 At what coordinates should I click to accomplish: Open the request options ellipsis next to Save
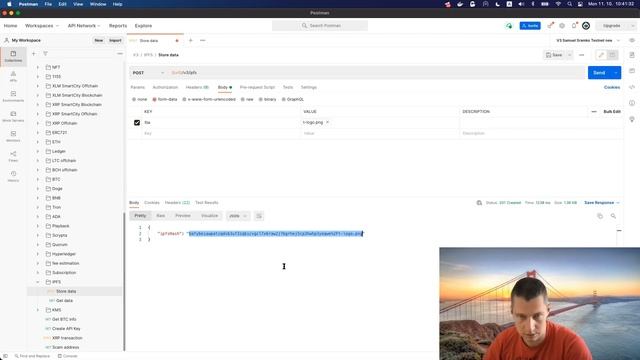click(x=582, y=55)
